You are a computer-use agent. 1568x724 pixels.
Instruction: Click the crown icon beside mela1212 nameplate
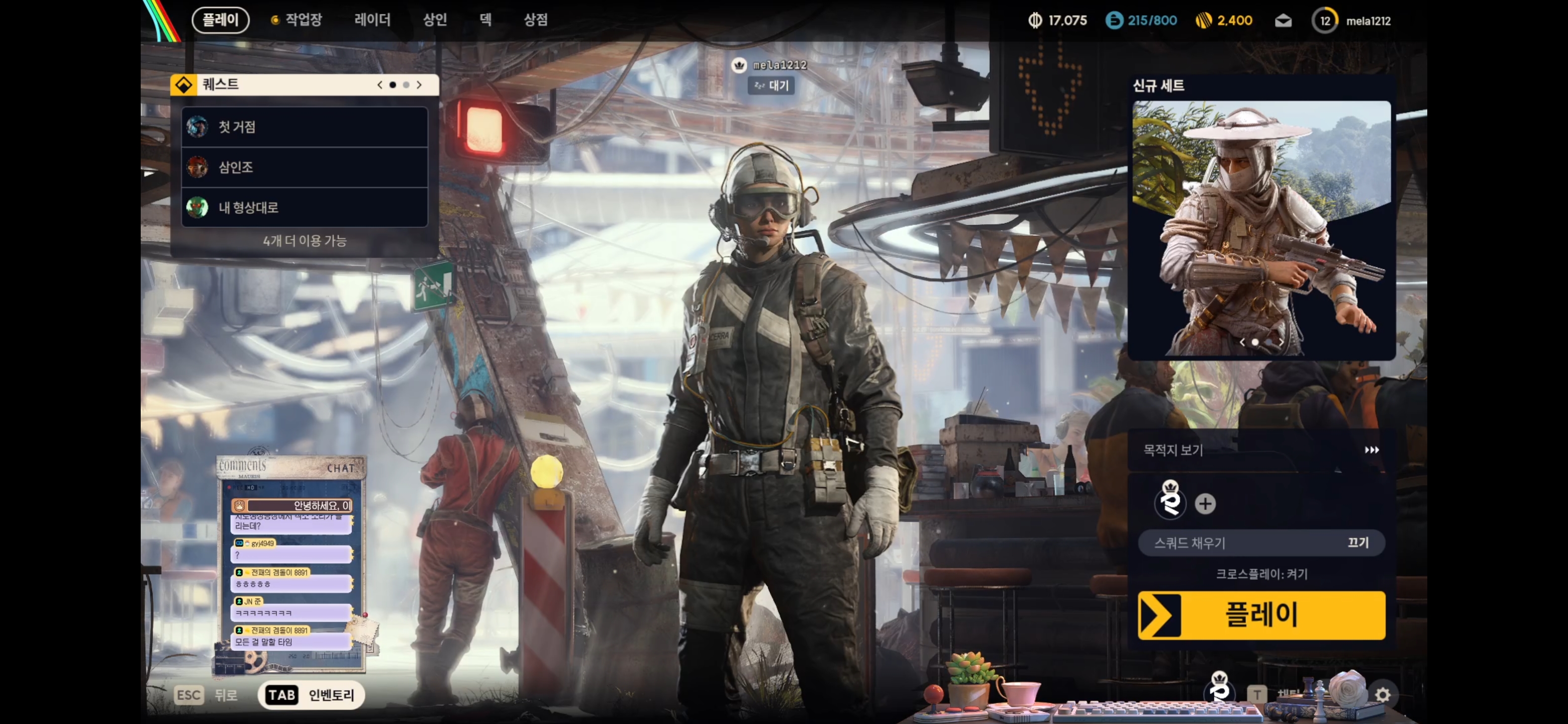pos(739,65)
